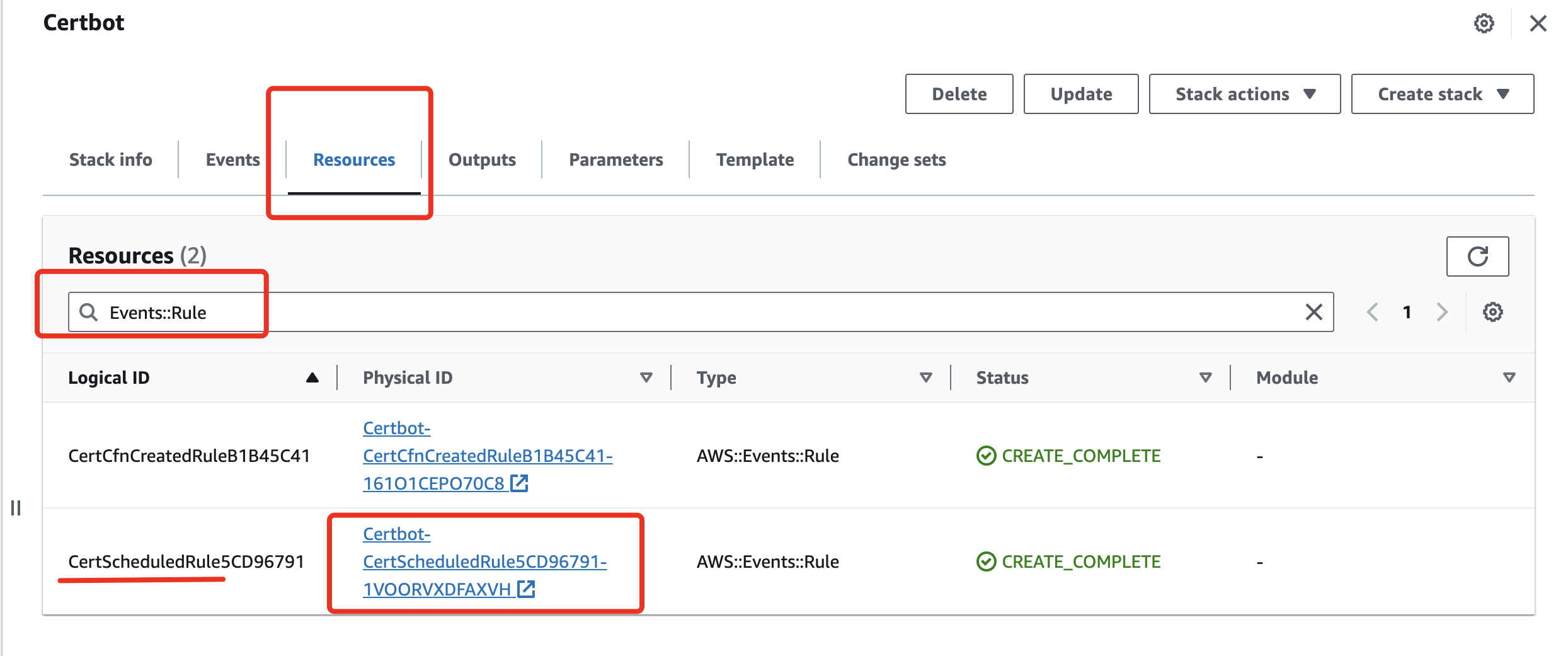
Task: Sort by Logical ID ascending arrow
Action: click(312, 377)
